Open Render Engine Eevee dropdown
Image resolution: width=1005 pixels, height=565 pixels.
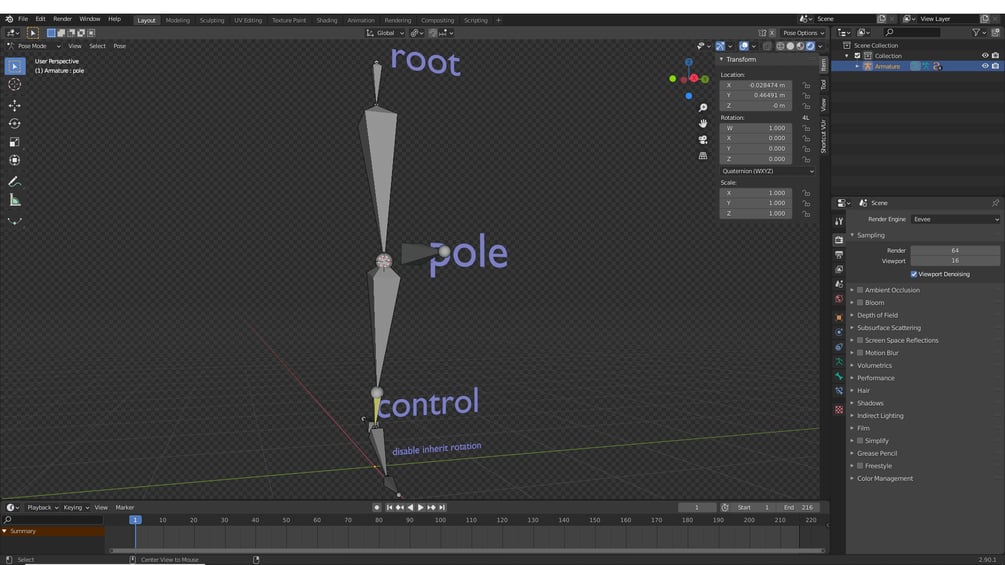click(955, 219)
